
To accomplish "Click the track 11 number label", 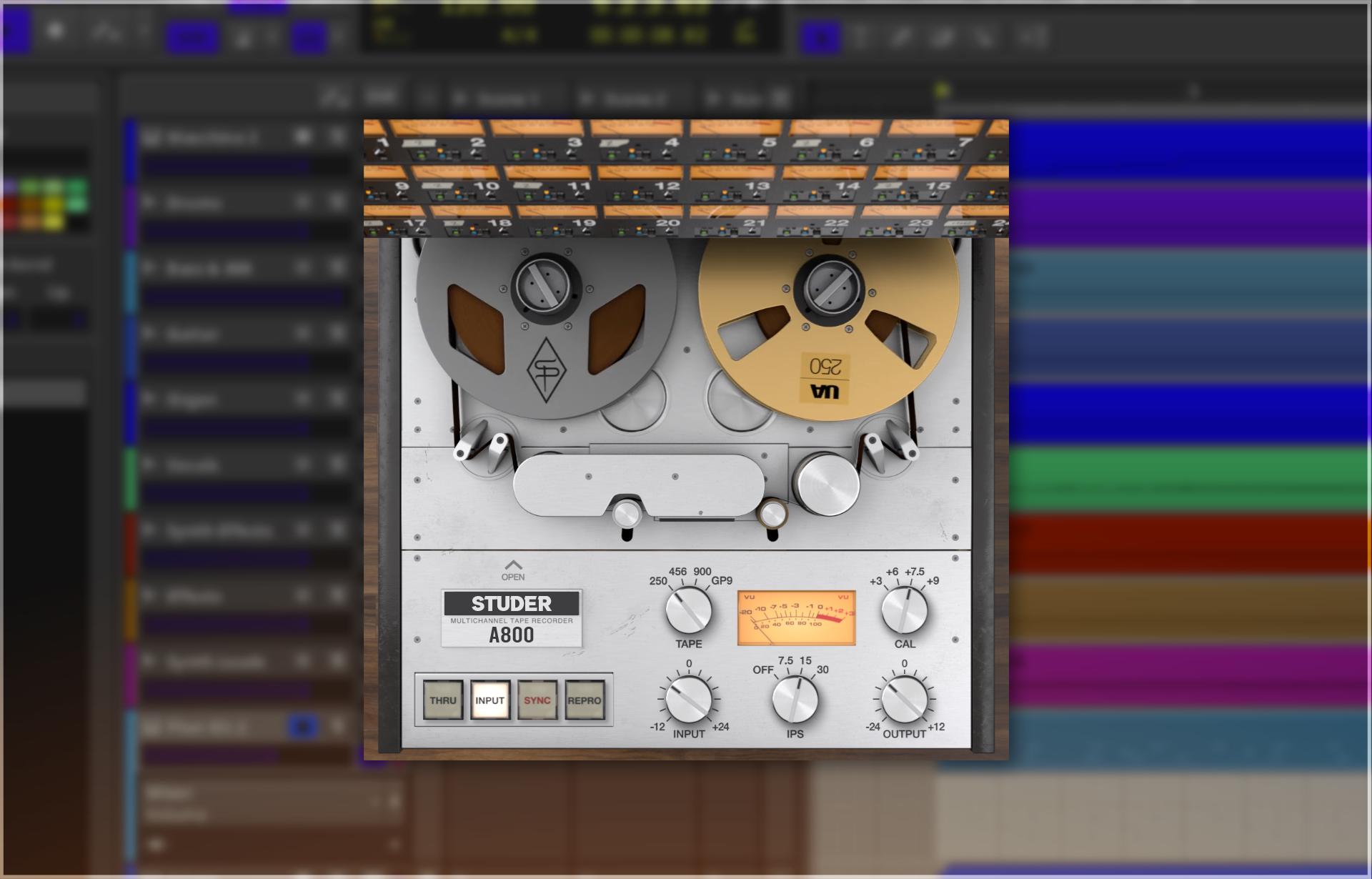I will [x=578, y=186].
